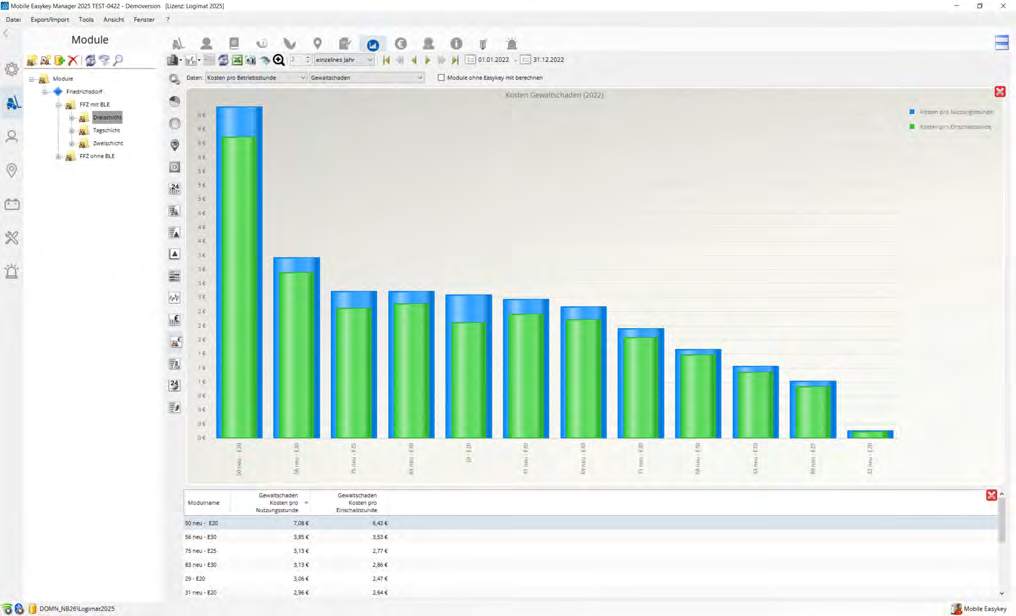
Task: Select the blue legend color swatch
Action: click(912, 112)
